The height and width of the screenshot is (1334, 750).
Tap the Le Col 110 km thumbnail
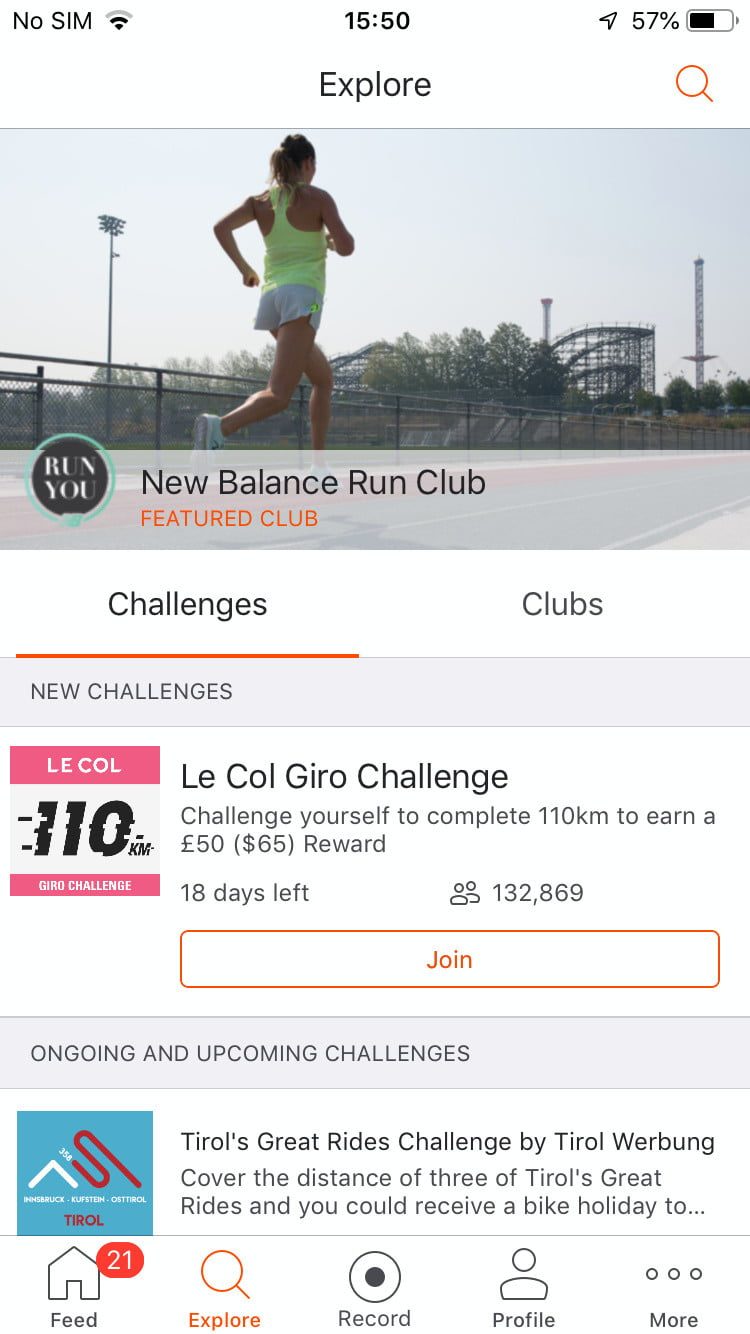tap(85, 821)
